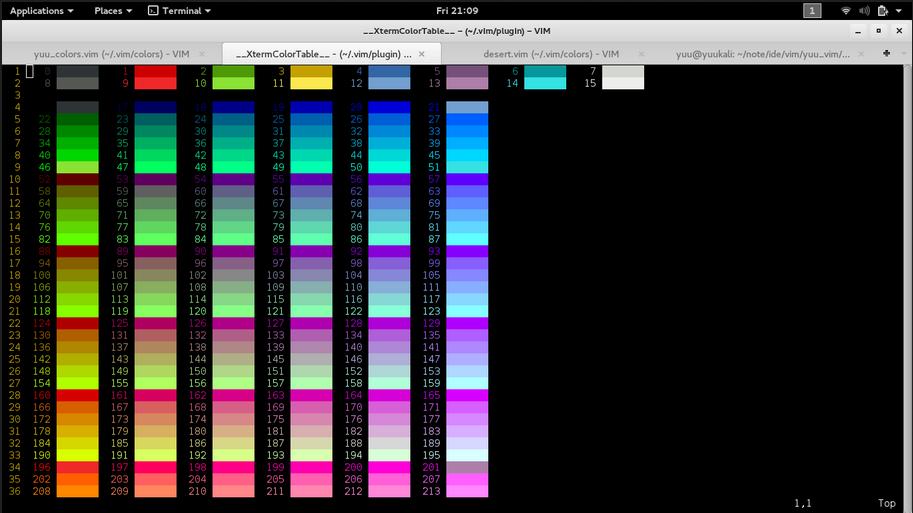Click the green swatch 10

[233, 83]
